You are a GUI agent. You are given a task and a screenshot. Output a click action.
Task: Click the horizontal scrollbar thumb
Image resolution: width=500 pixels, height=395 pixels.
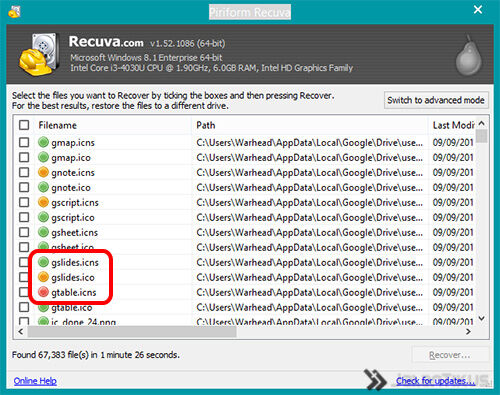pos(132,332)
